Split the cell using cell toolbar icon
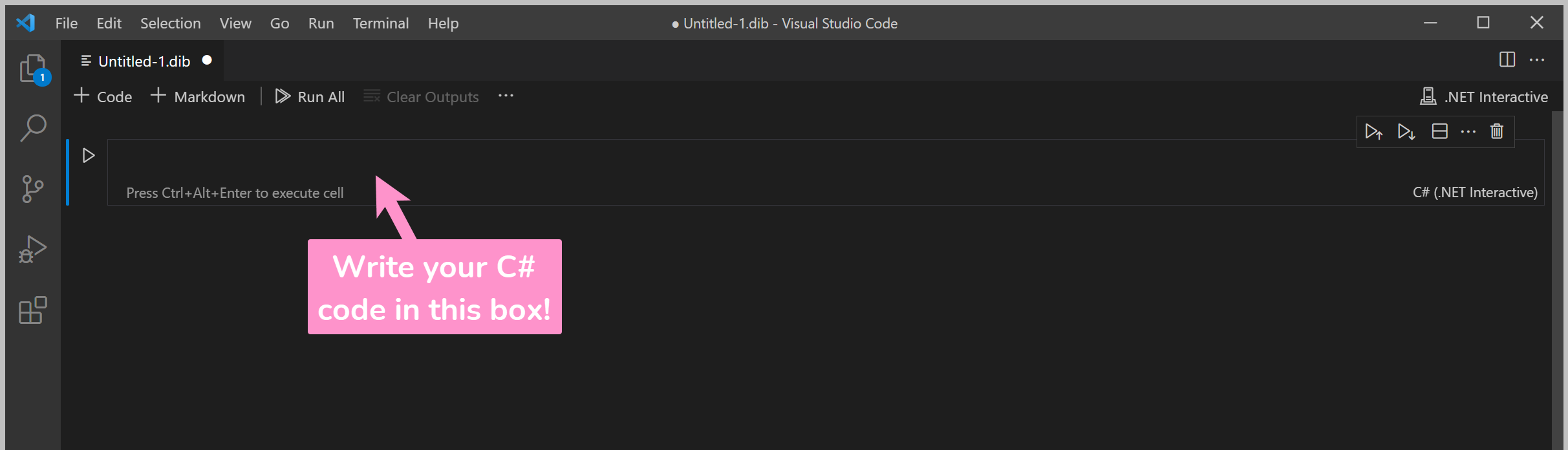This screenshot has height=450, width=1568. [1439, 132]
